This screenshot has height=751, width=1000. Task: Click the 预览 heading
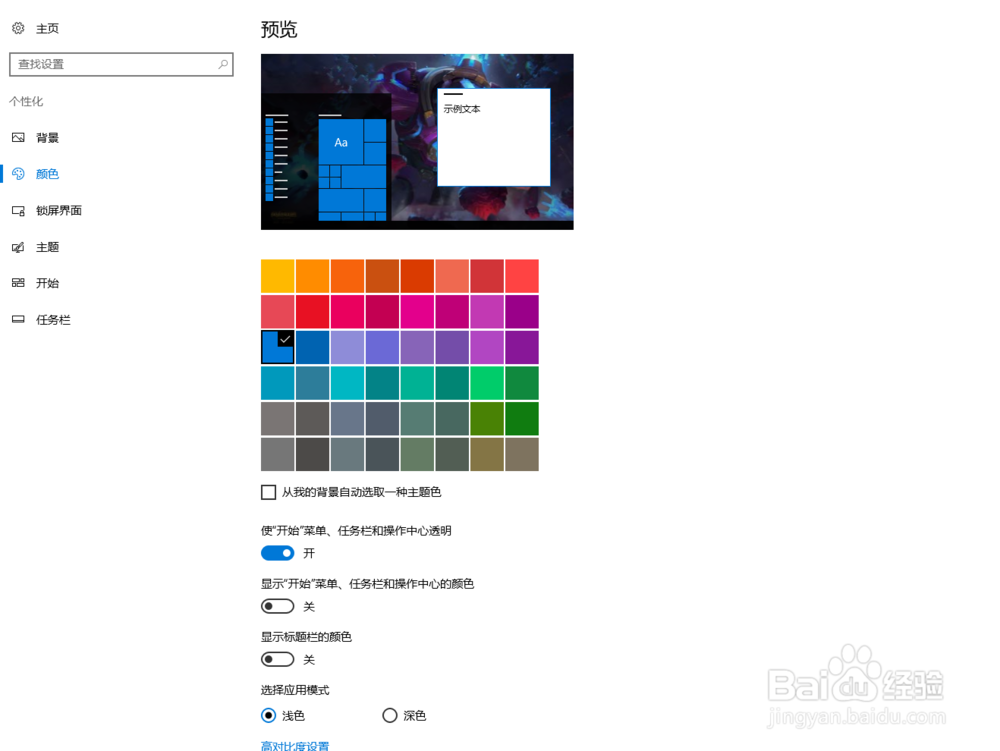point(279,29)
